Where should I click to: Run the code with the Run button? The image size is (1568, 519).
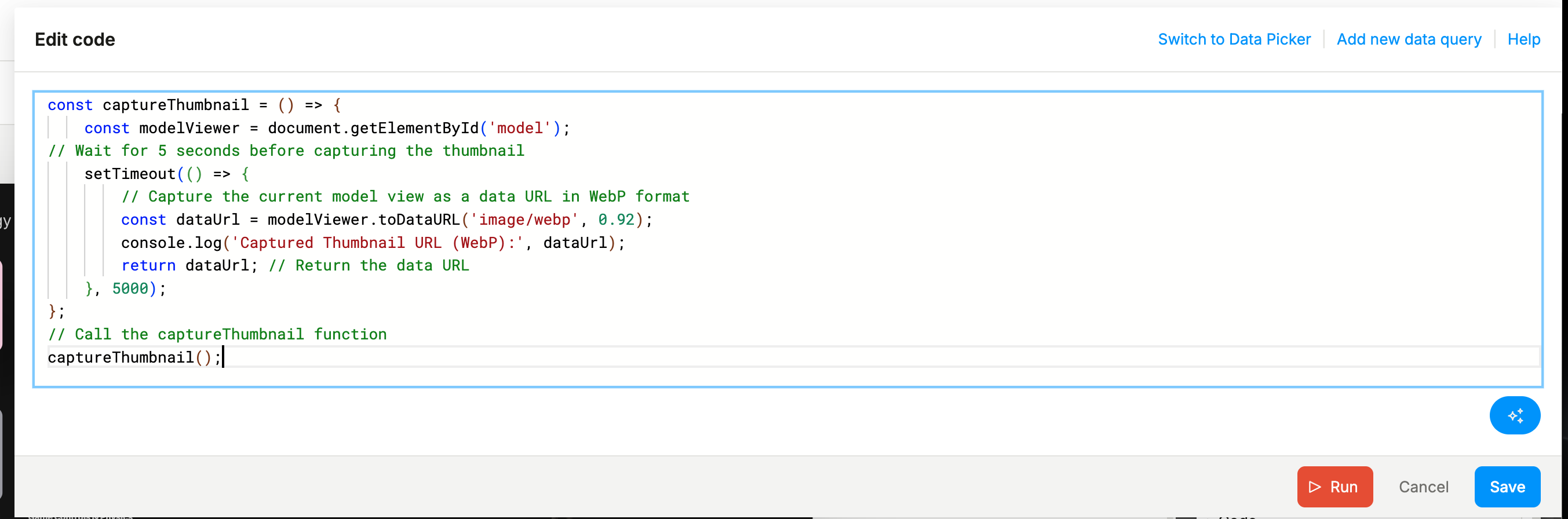coord(1334,487)
